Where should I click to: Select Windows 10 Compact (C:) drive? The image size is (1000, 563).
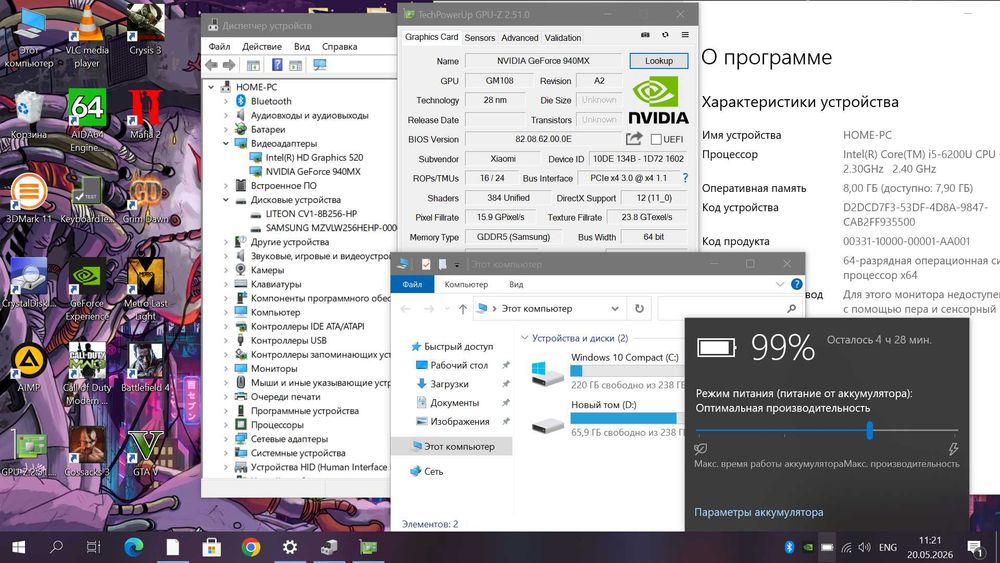[606, 370]
